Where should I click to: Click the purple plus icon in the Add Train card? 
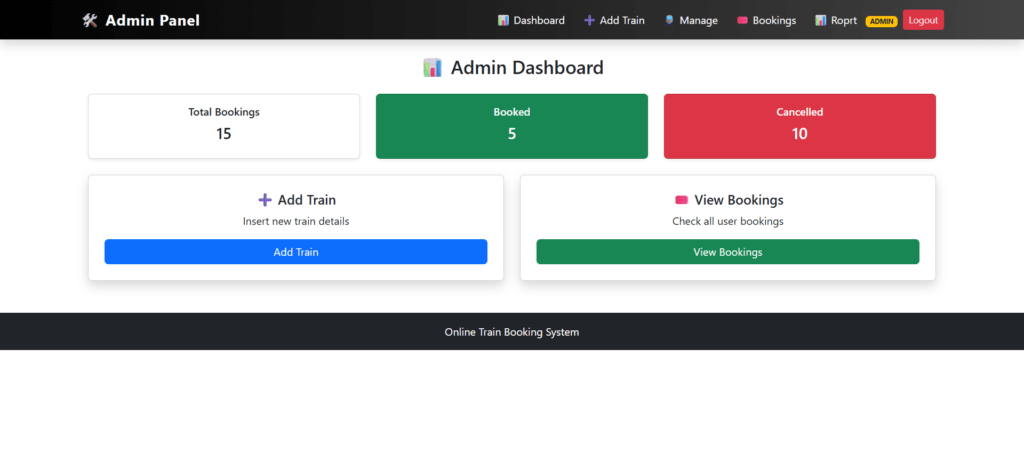[264, 200]
